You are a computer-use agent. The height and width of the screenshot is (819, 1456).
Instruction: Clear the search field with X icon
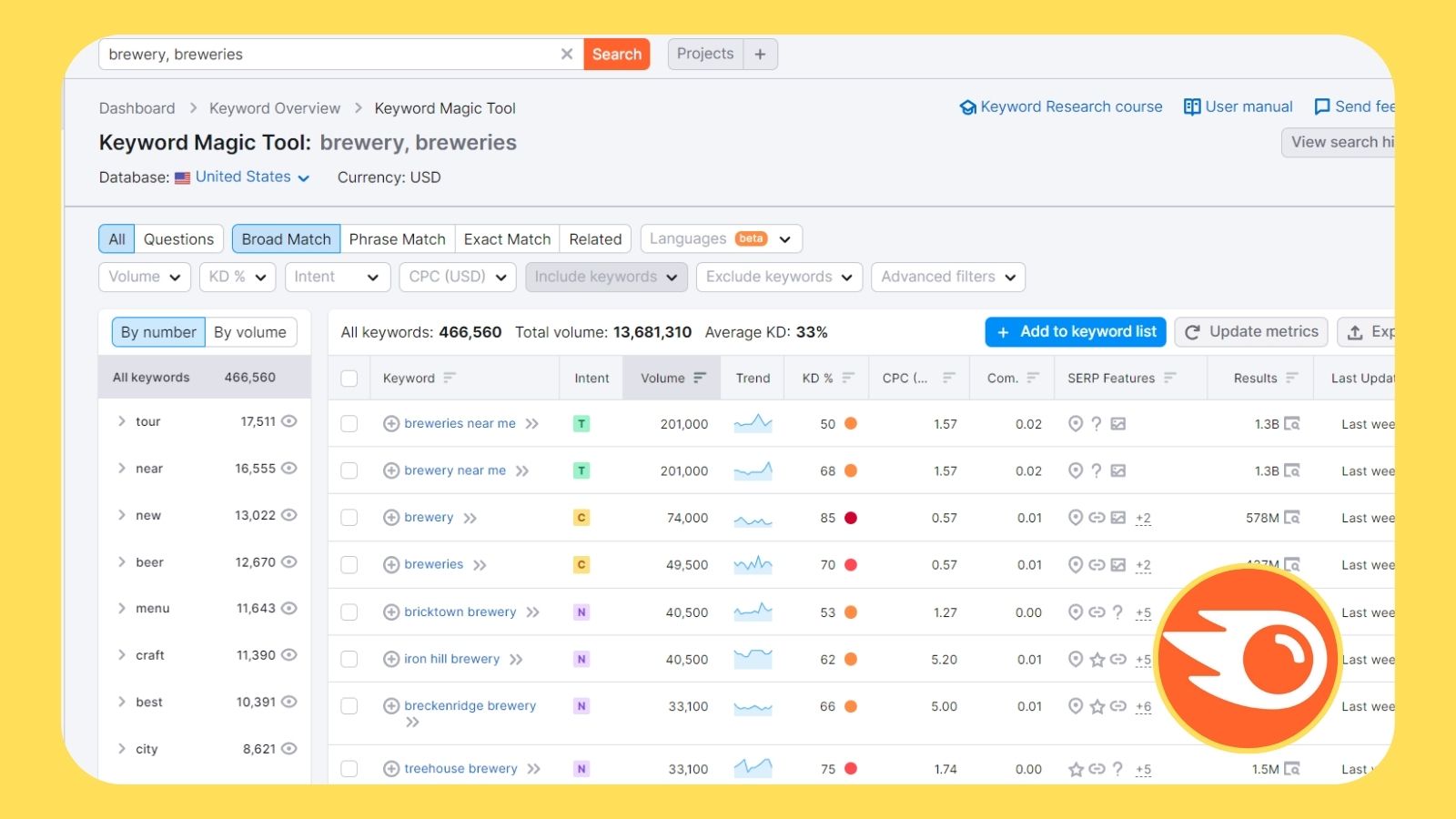coord(567,54)
